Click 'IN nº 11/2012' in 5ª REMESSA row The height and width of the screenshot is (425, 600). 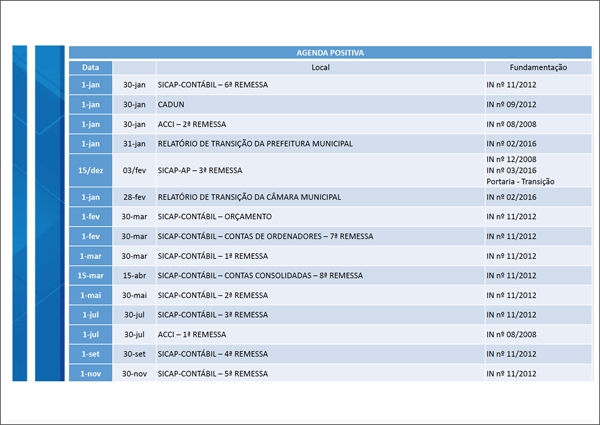(x=511, y=374)
